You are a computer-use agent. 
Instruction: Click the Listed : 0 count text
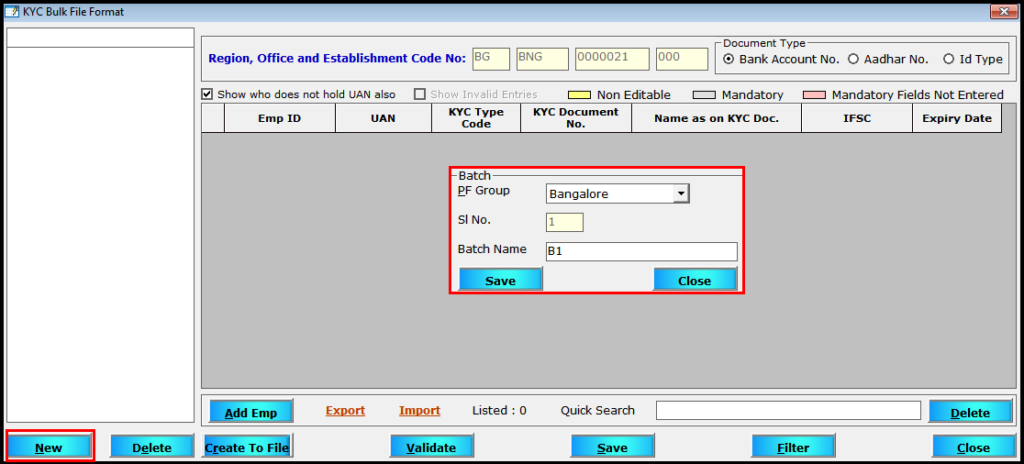(500, 410)
